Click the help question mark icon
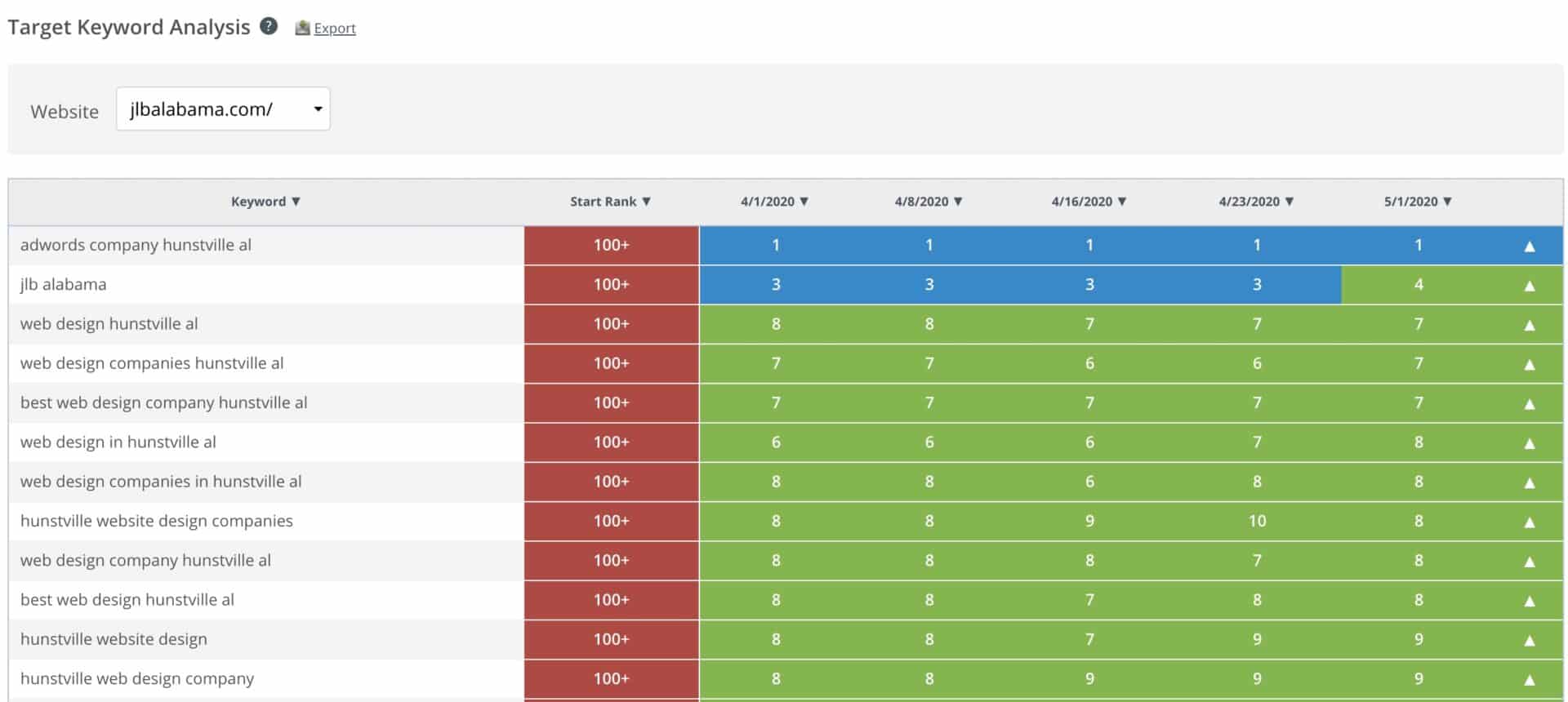Viewport: 1568px width, 702px height. 268,26
